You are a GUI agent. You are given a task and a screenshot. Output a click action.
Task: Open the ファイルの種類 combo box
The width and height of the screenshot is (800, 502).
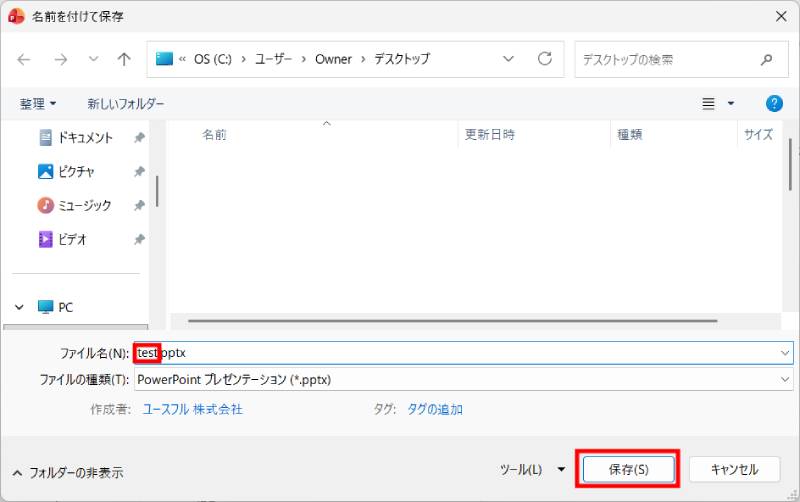point(464,380)
